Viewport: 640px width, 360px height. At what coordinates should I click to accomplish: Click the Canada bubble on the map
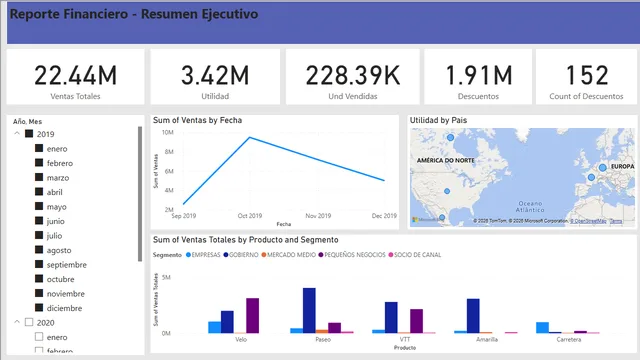click(x=450, y=138)
